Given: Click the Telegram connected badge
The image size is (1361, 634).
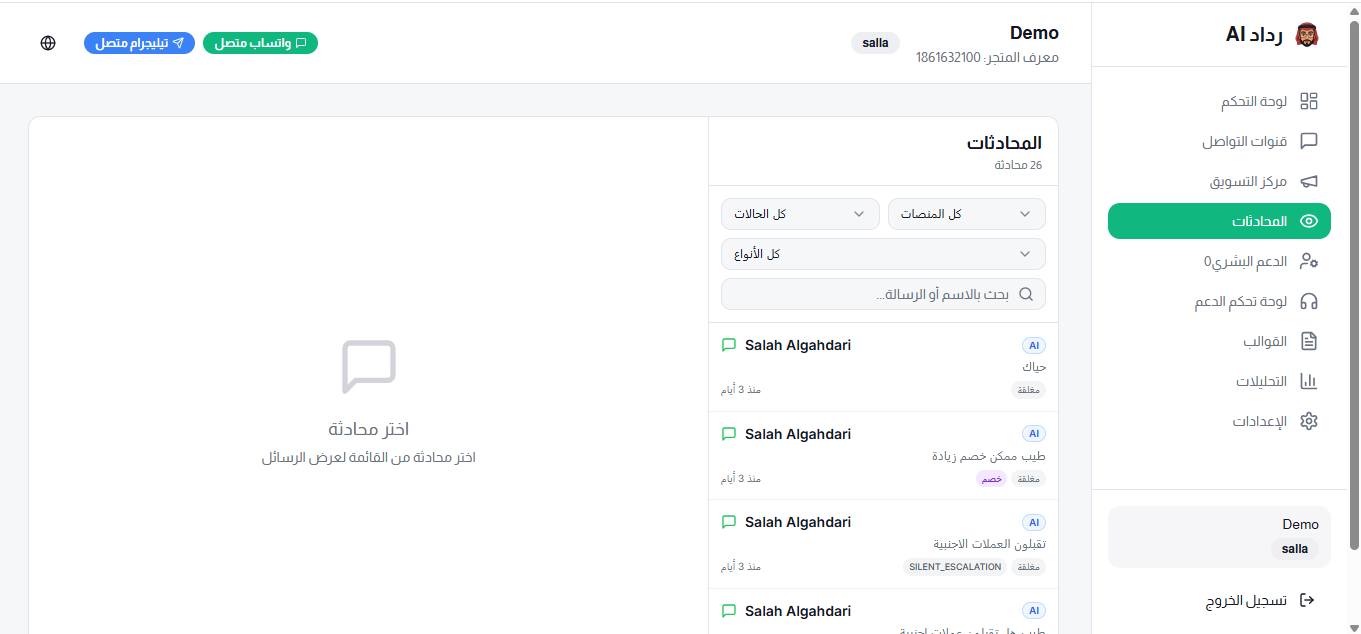Looking at the screenshot, I should 139,43.
